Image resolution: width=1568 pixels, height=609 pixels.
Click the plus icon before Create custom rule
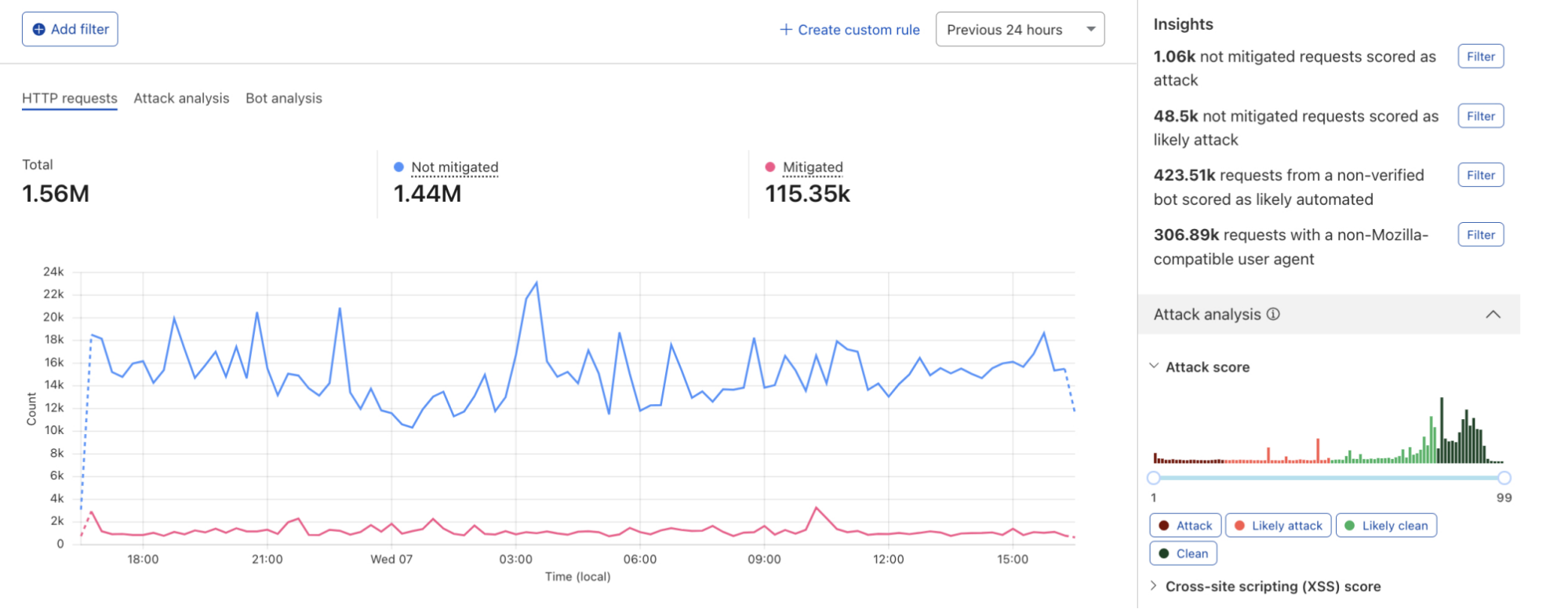click(x=786, y=30)
